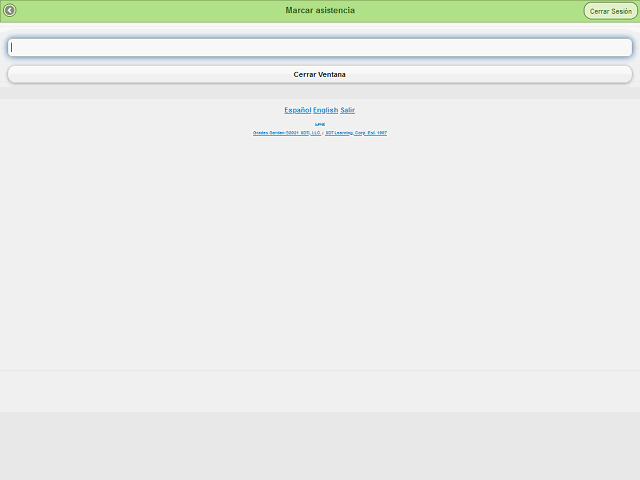Switch language to Español
640x480 pixels.
coord(298,110)
